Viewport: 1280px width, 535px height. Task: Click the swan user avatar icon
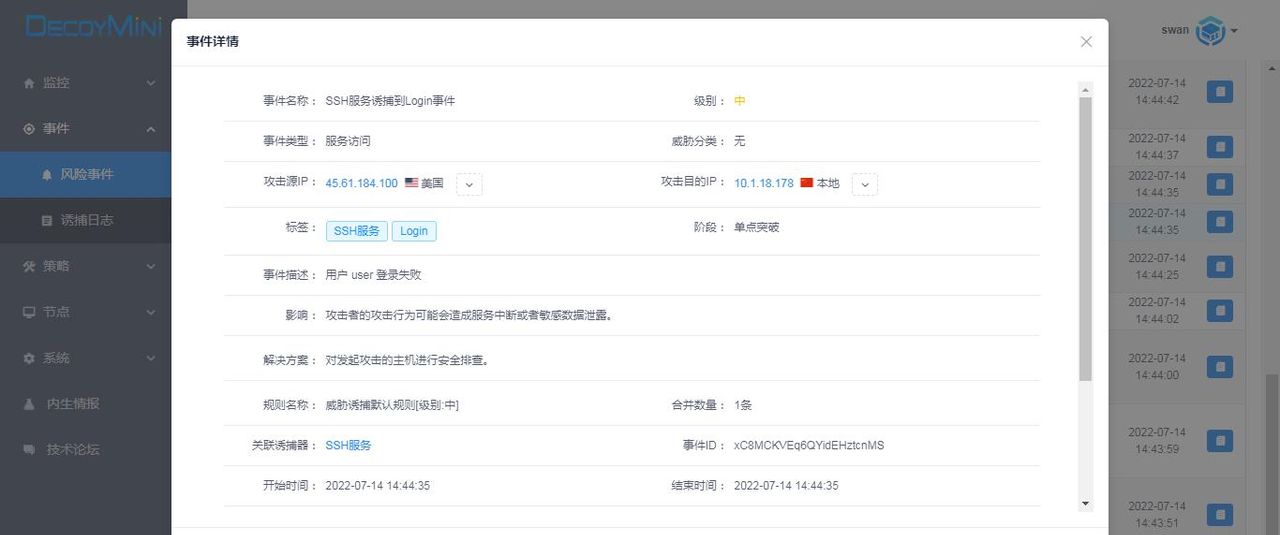point(1211,30)
